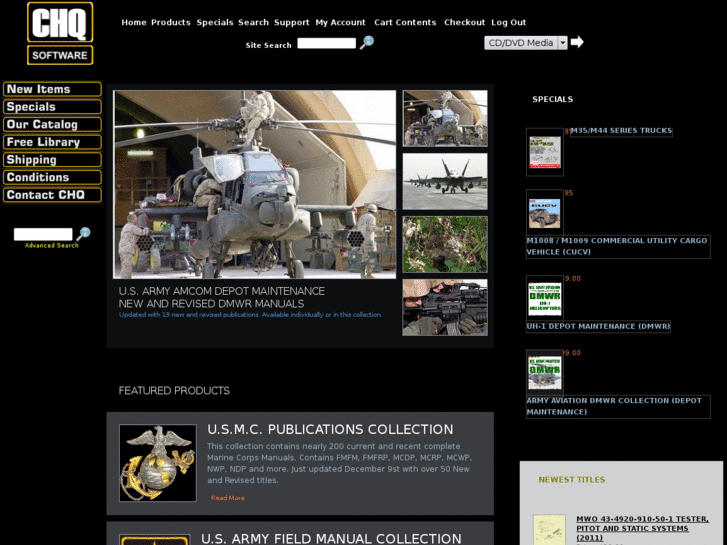Open My Account page
727x545 pixels.
coord(340,22)
